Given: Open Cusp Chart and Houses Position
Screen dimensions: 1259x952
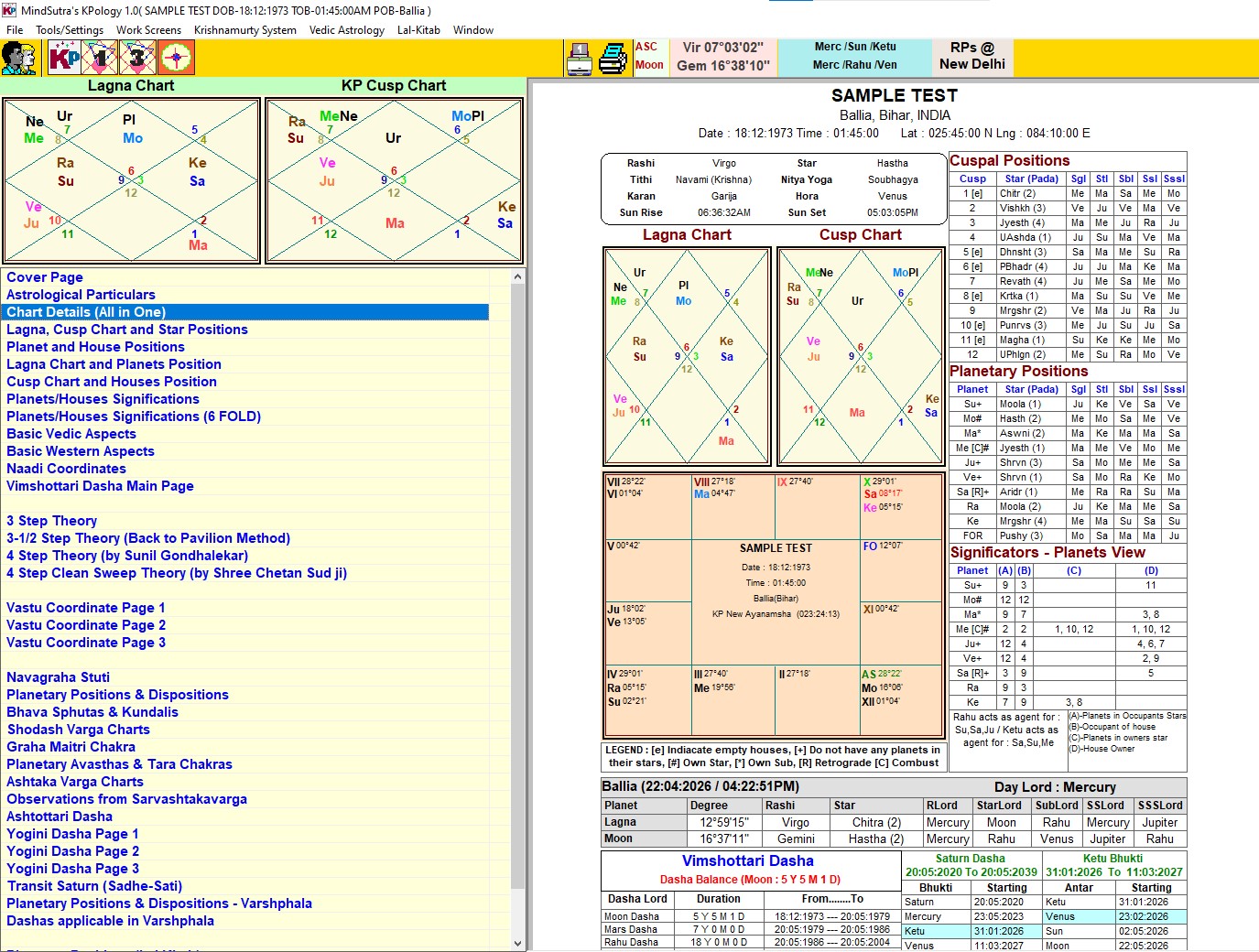Looking at the screenshot, I should 112,382.
